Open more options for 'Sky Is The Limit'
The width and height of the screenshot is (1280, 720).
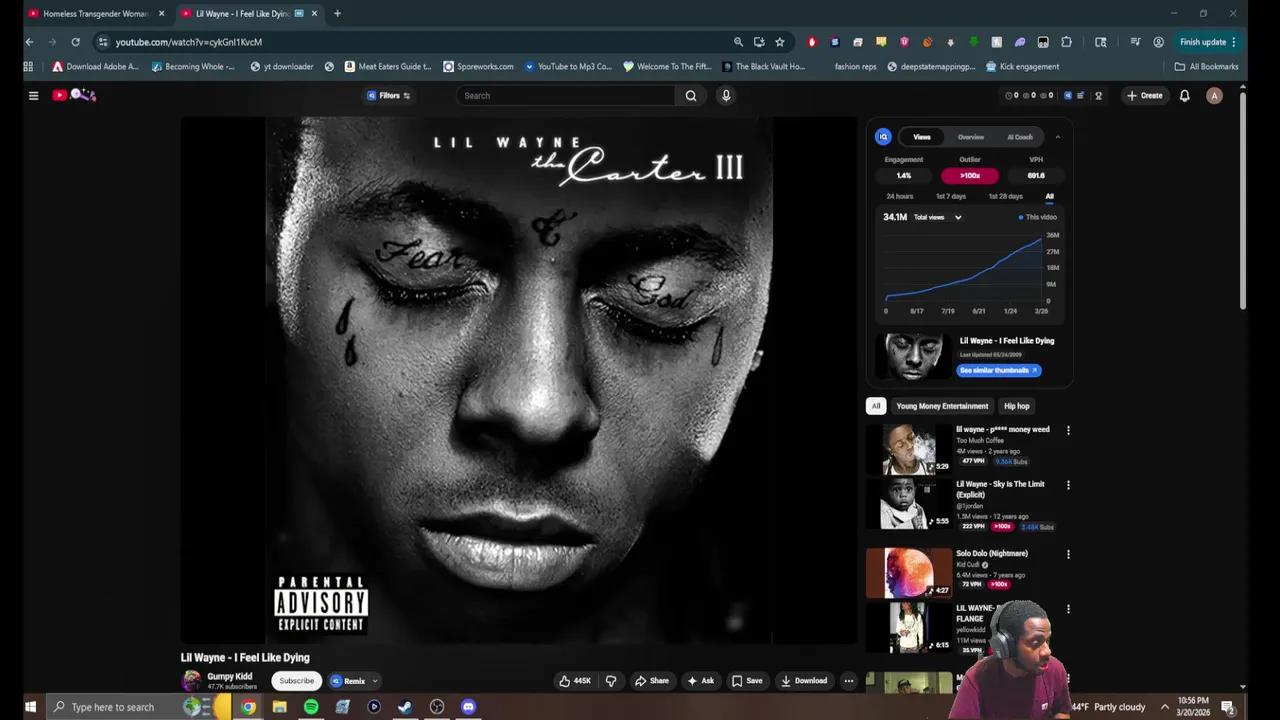coord(1068,485)
